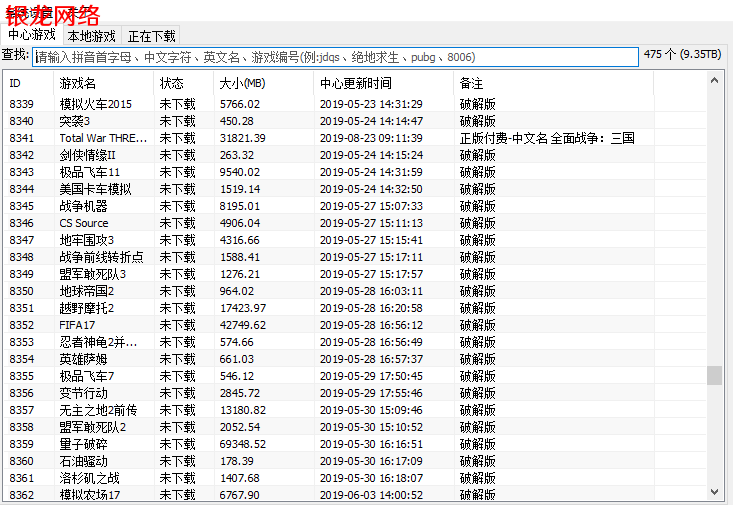Click the vertical scrollbar thumb
This screenshot has height=505, width=733.
pyautogui.click(x=714, y=375)
